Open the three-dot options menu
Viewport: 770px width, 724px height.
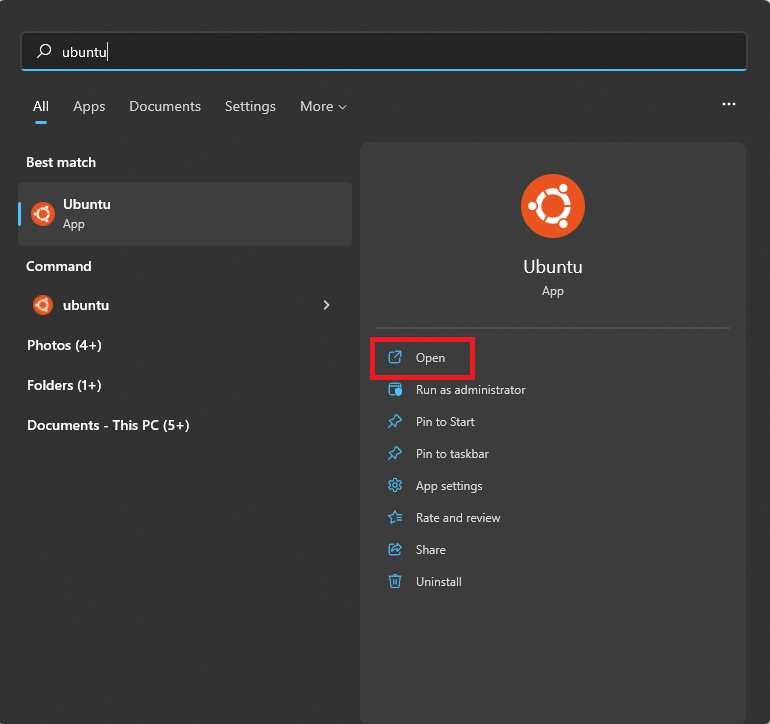click(729, 104)
